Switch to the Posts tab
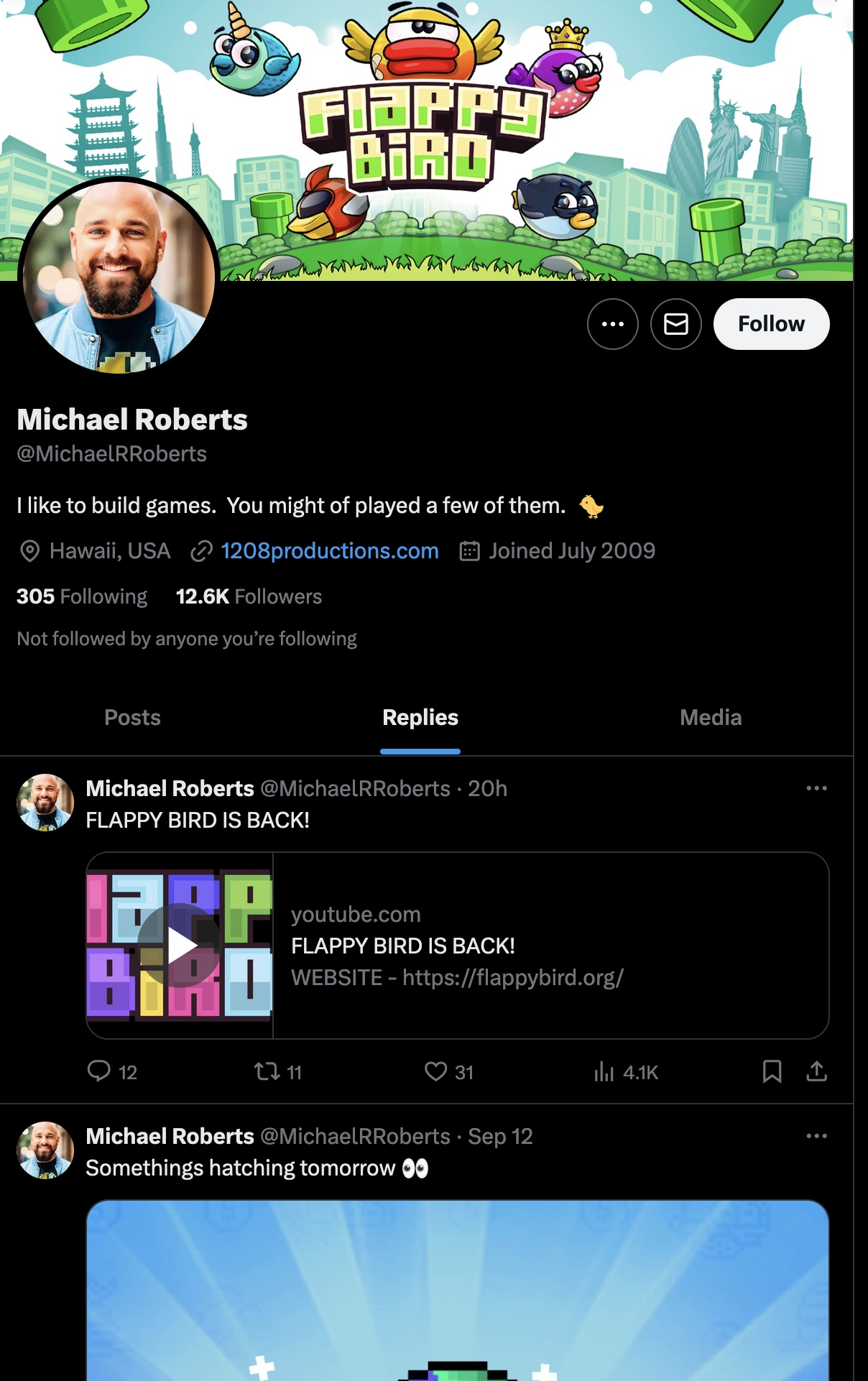The width and height of the screenshot is (868, 1381). (x=132, y=718)
